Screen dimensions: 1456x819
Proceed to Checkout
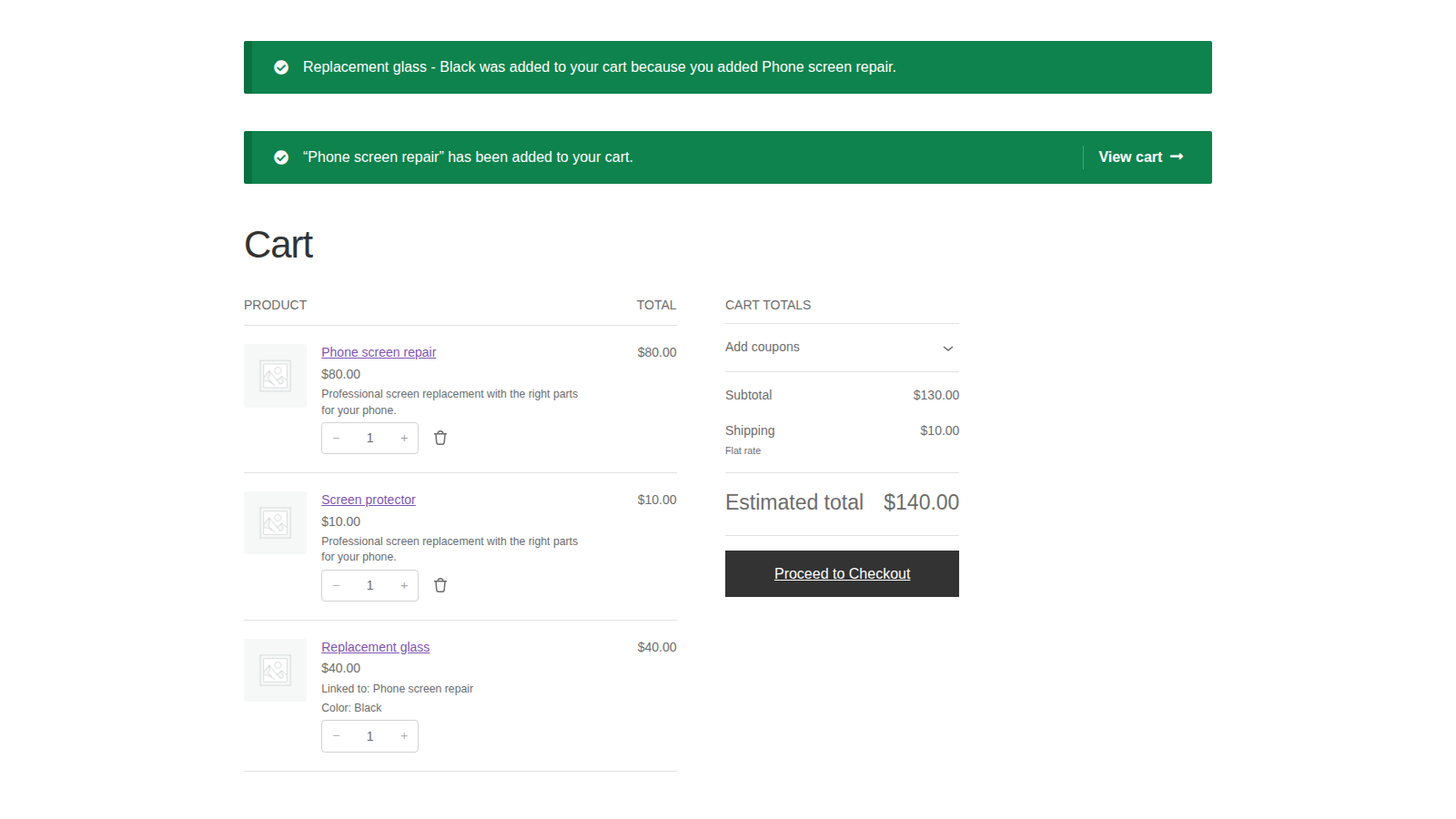pos(842,573)
